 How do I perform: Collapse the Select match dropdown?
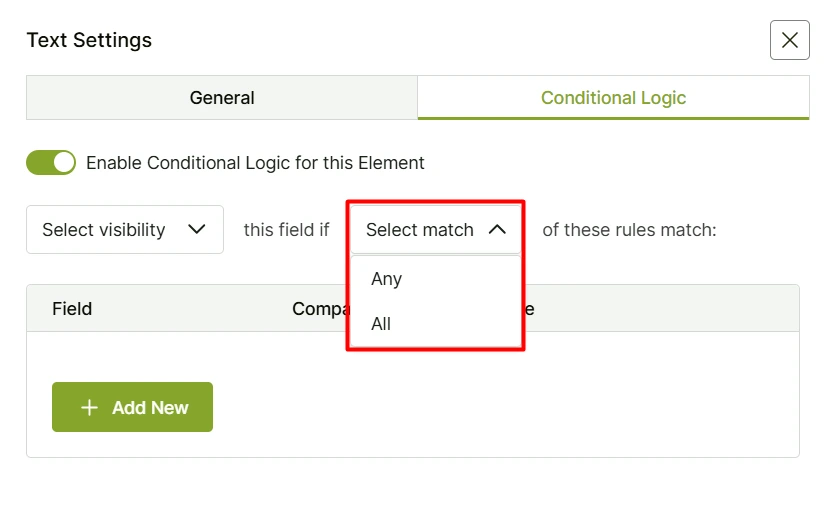pyautogui.click(x=420, y=230)
